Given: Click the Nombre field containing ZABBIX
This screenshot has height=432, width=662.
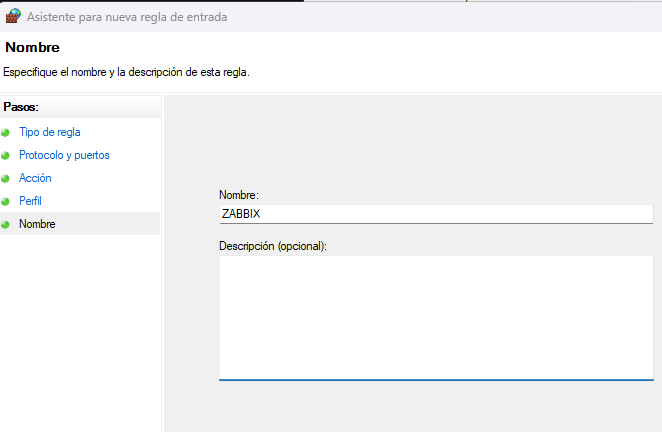Looking at the screenshot, I should point(436,214).
